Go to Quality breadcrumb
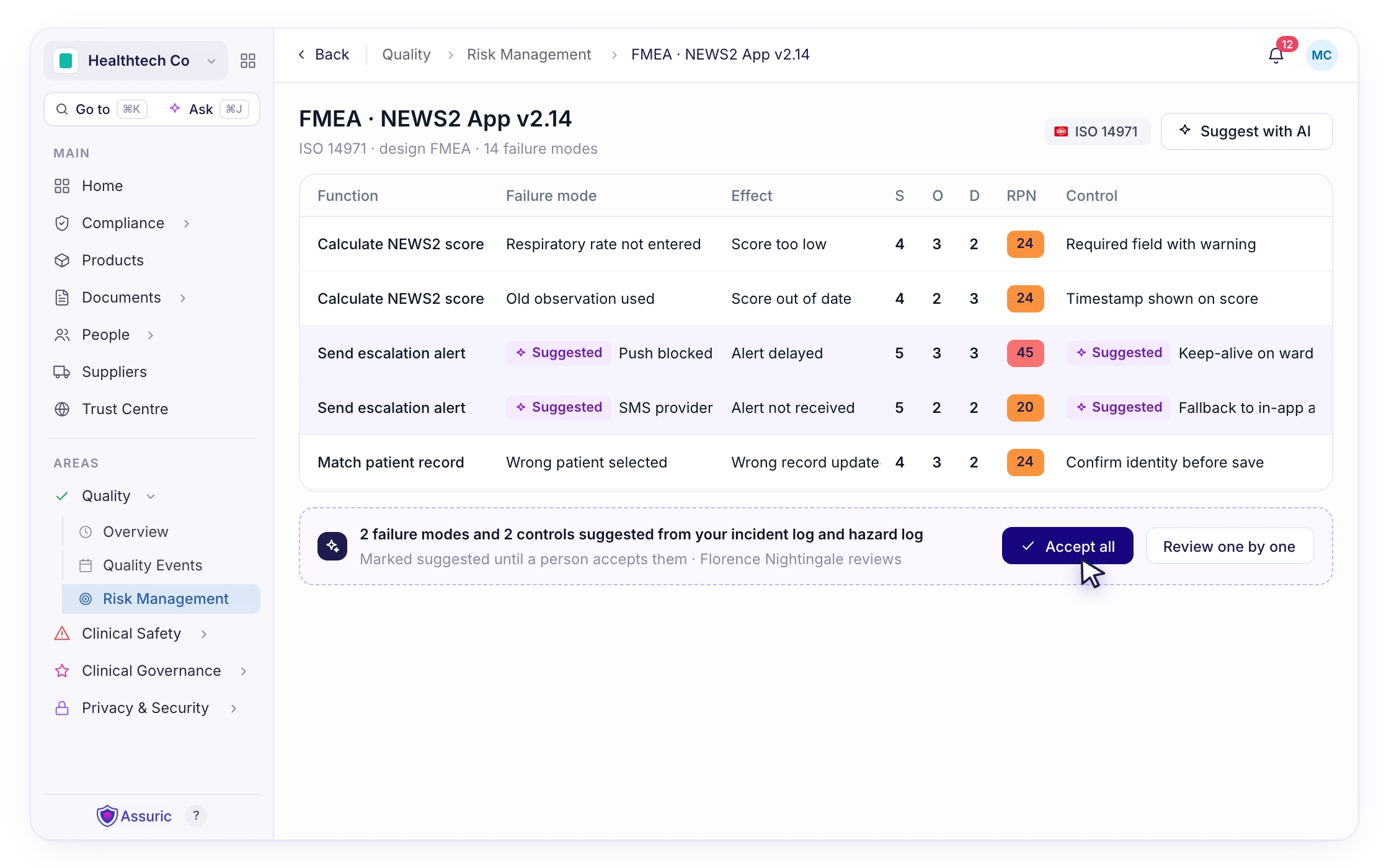 [x=406, y=55]
